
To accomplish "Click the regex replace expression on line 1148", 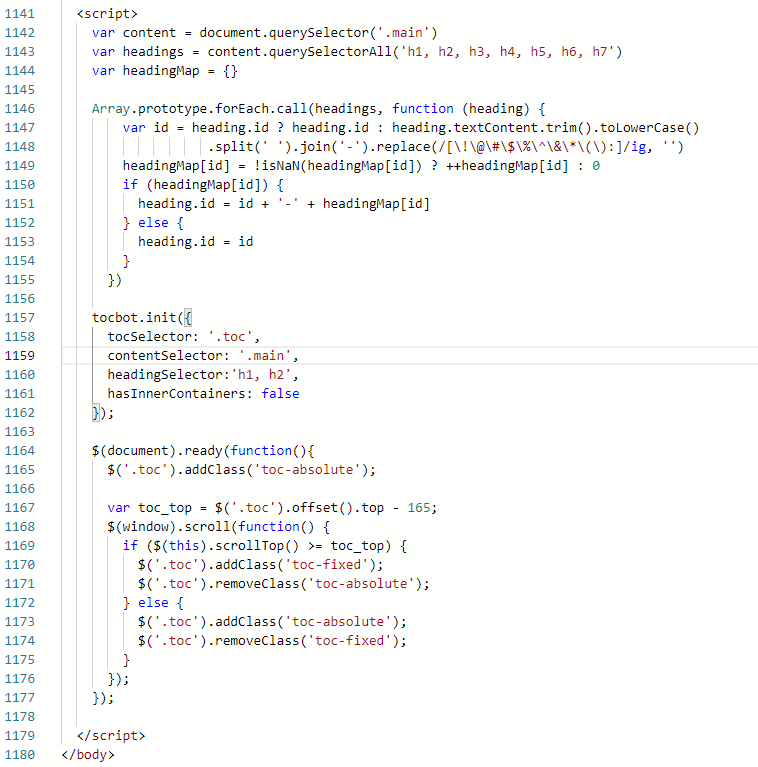I will (x=530, y=147).
